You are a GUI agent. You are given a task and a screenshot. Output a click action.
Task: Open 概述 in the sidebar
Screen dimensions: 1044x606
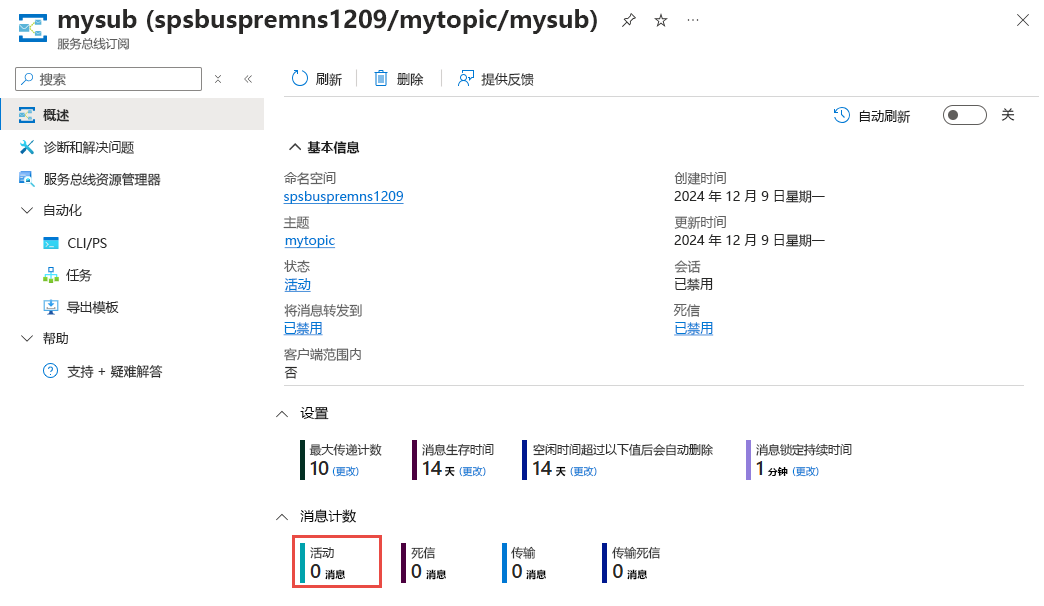[132, 115]
